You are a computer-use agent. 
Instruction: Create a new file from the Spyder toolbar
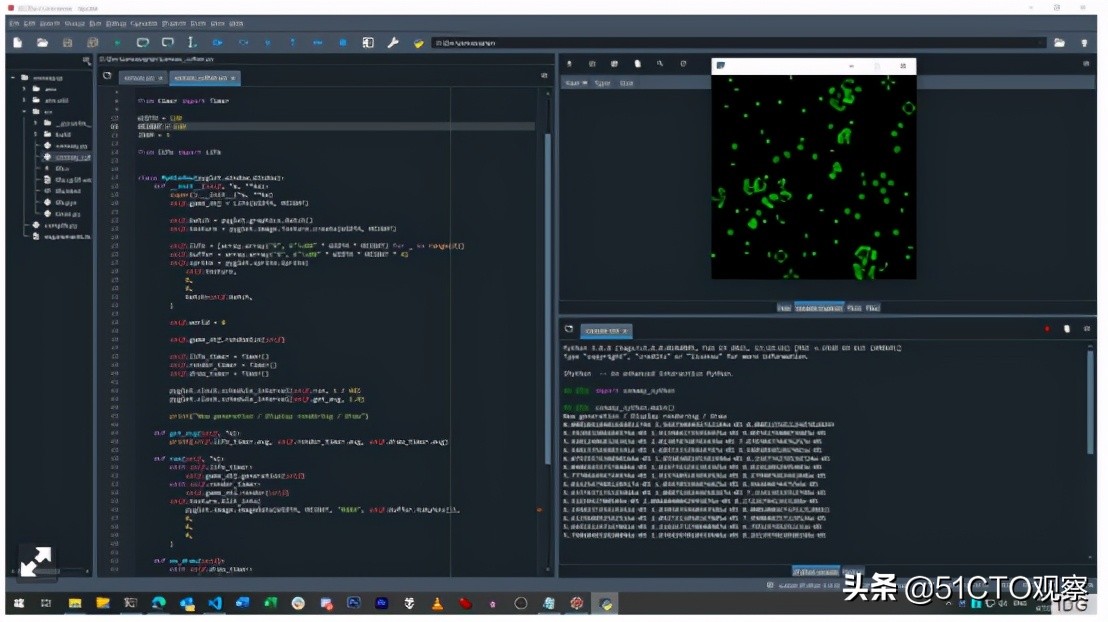pyautogui.click(x=18, y=43)
